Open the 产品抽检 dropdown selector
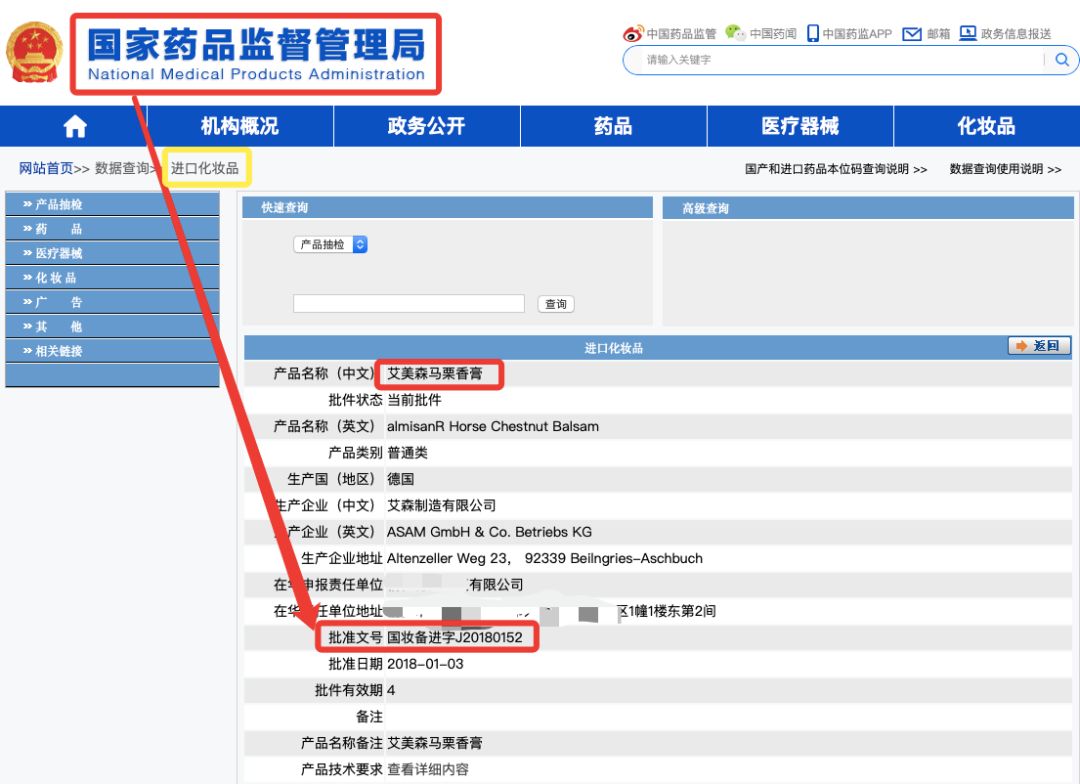The image size is (1080, 784). click(x=330, y=244)
